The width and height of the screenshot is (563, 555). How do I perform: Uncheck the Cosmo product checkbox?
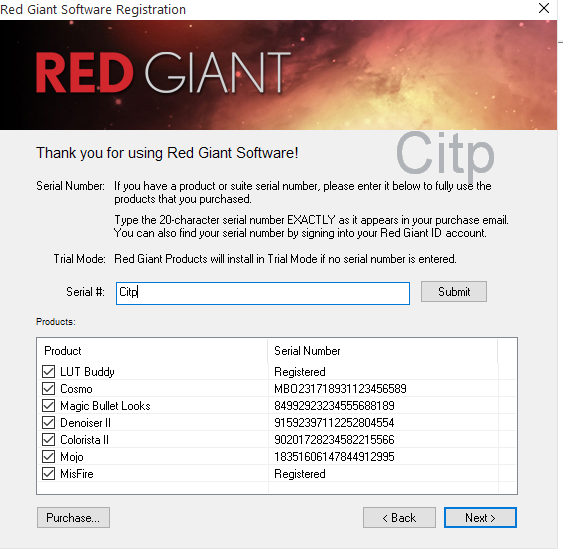48,388
